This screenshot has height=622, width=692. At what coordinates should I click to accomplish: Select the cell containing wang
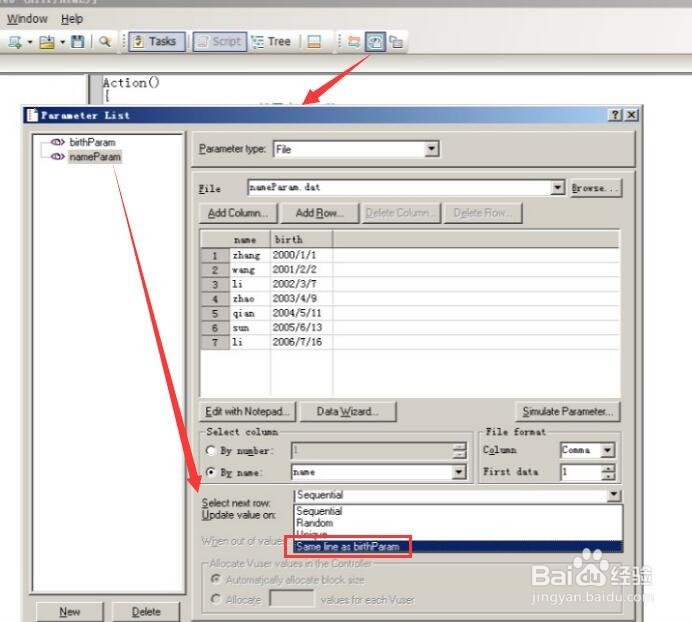(250, 270)
